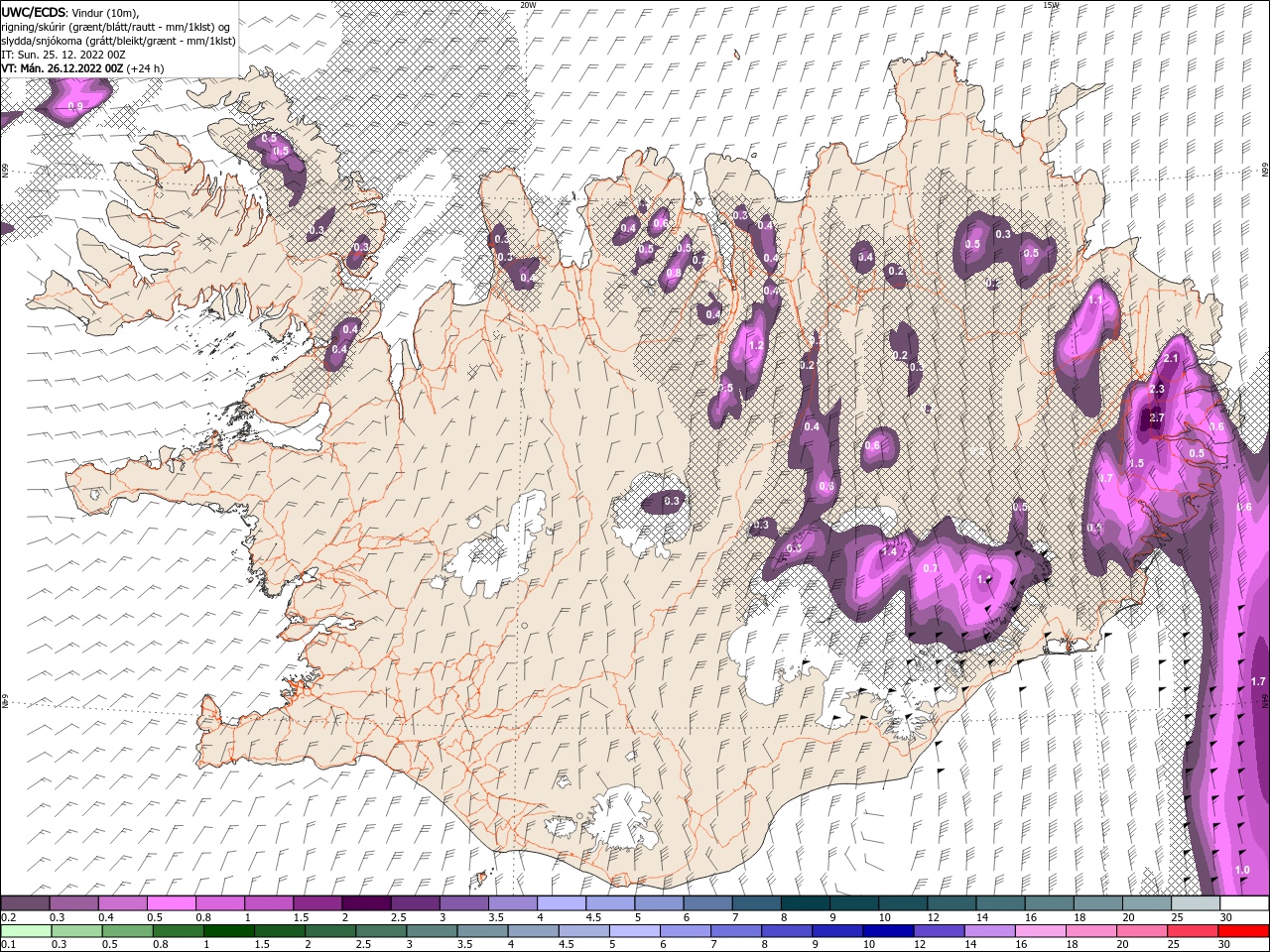Click the pink 18 swatch on rain scale
The image size is (1270, 952).
pos(1089,931)
